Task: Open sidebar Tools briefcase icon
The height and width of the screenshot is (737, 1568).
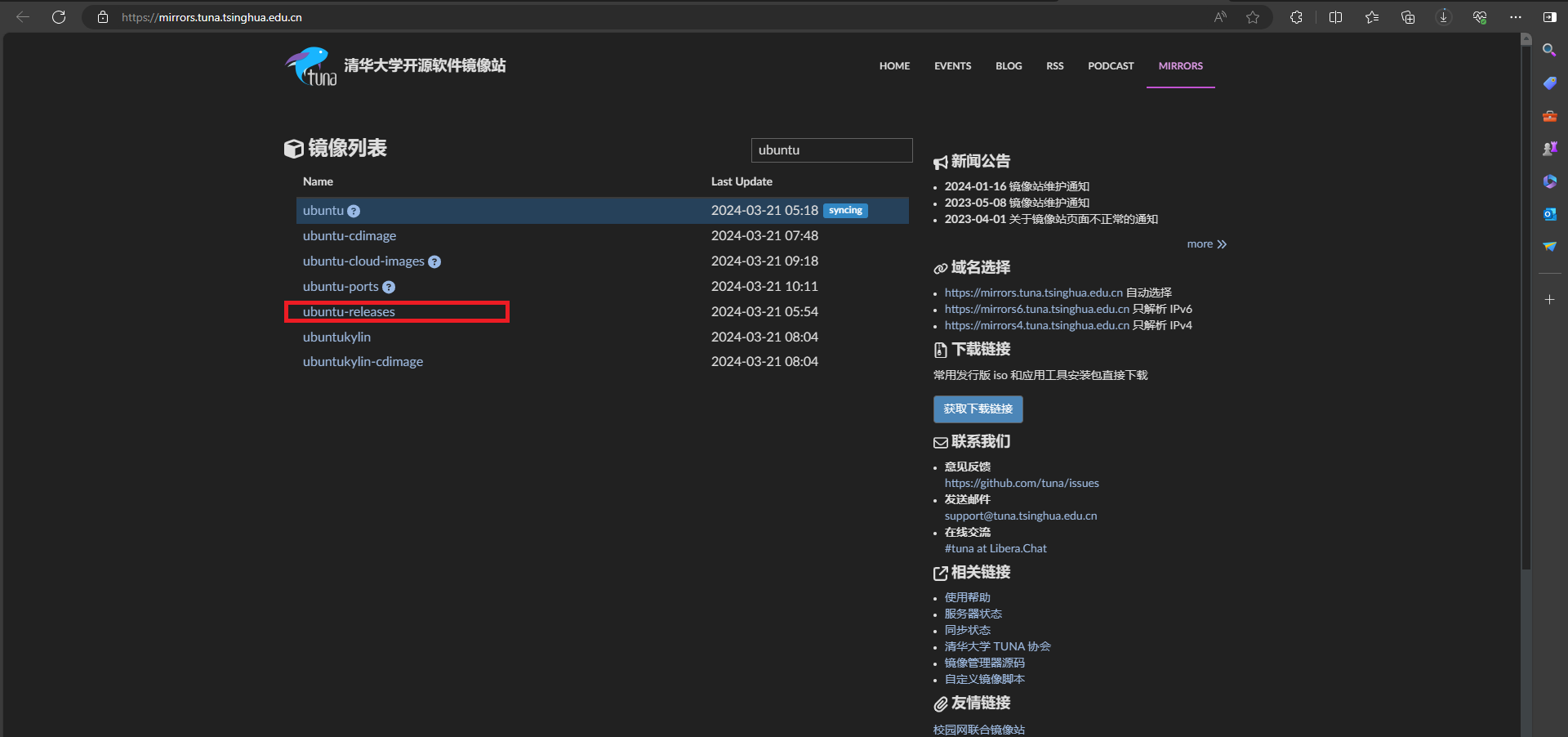Action: tap(1549, 116)
